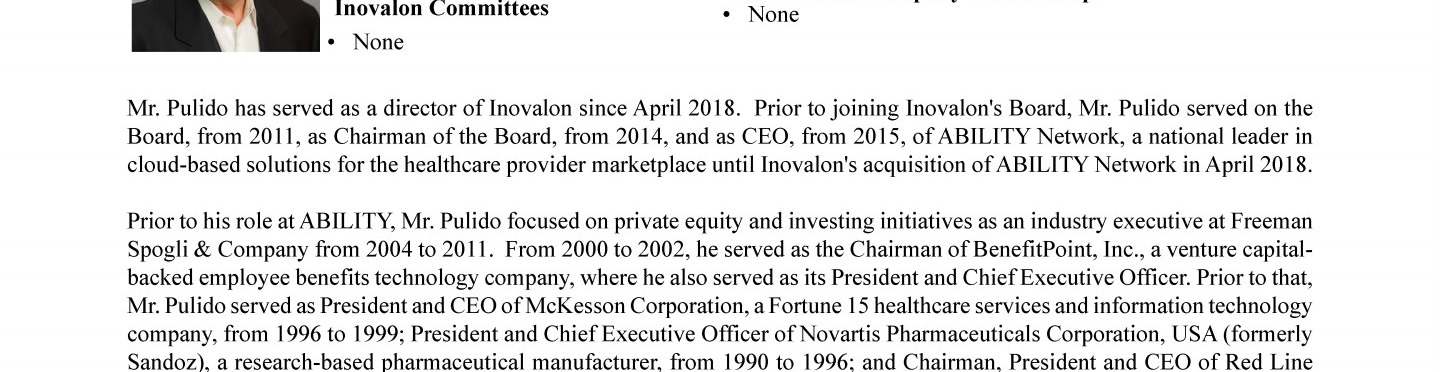1440x372 pixels.
Task: Place cursor at the start of 'Mr. Pulido has served as a director'
Action: pos(128,108)
